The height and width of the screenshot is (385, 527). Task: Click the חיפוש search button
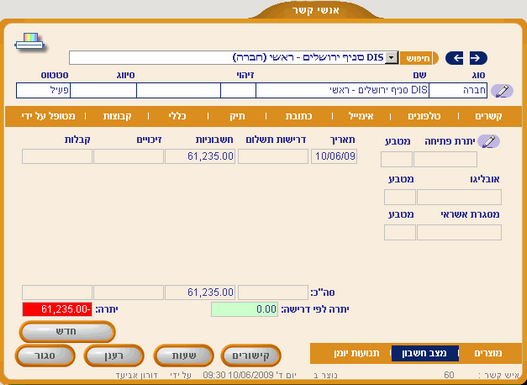point(418,58)
